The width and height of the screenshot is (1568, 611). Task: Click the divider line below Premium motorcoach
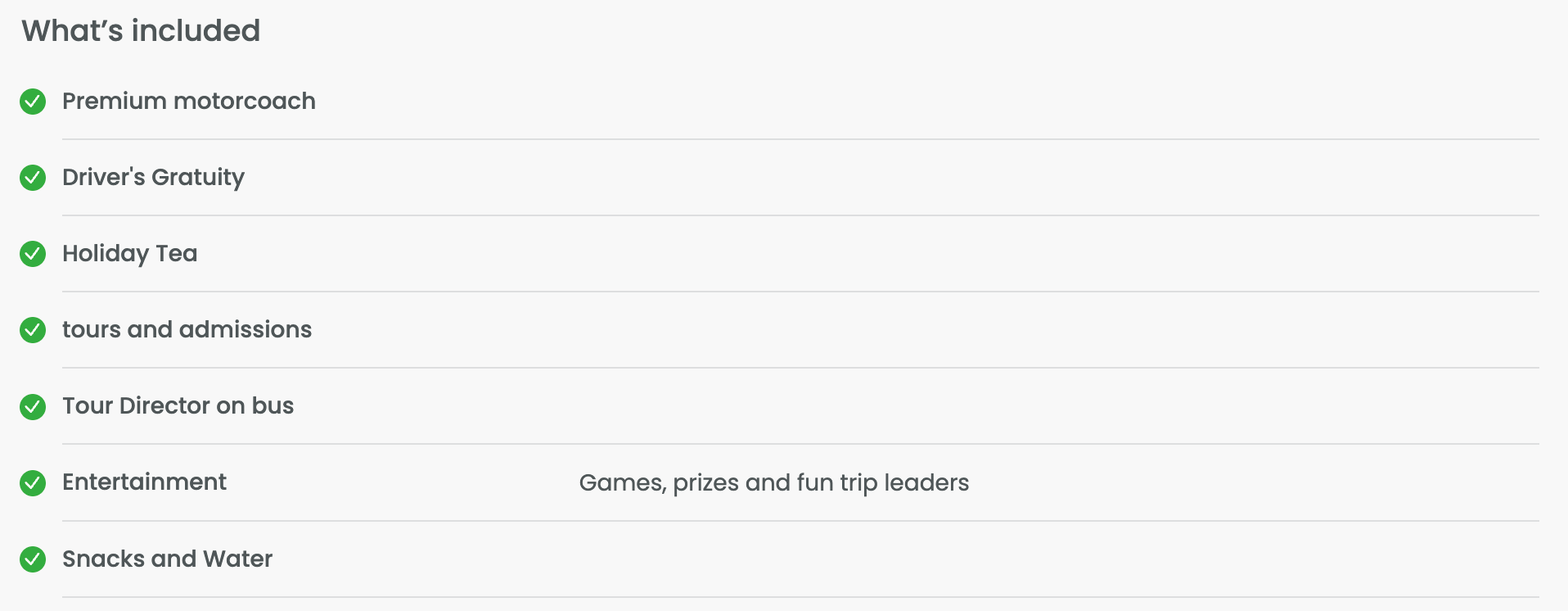point(800,139)
